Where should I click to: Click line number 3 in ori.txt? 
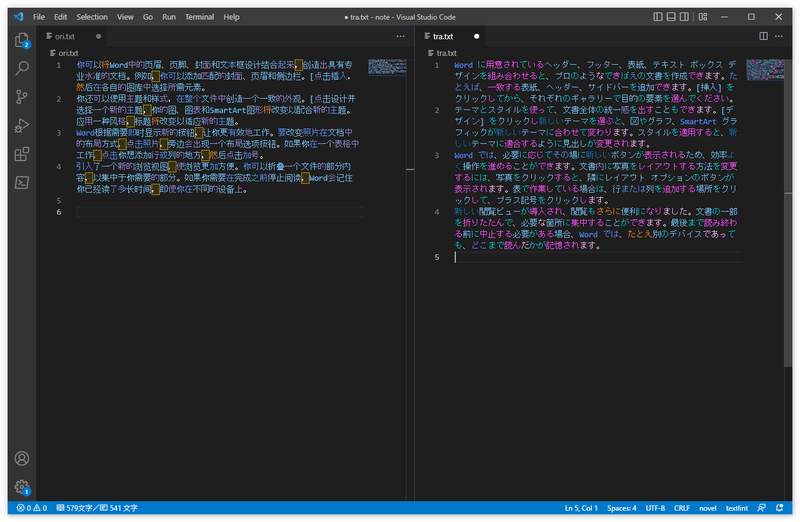(x=59, y=133)
